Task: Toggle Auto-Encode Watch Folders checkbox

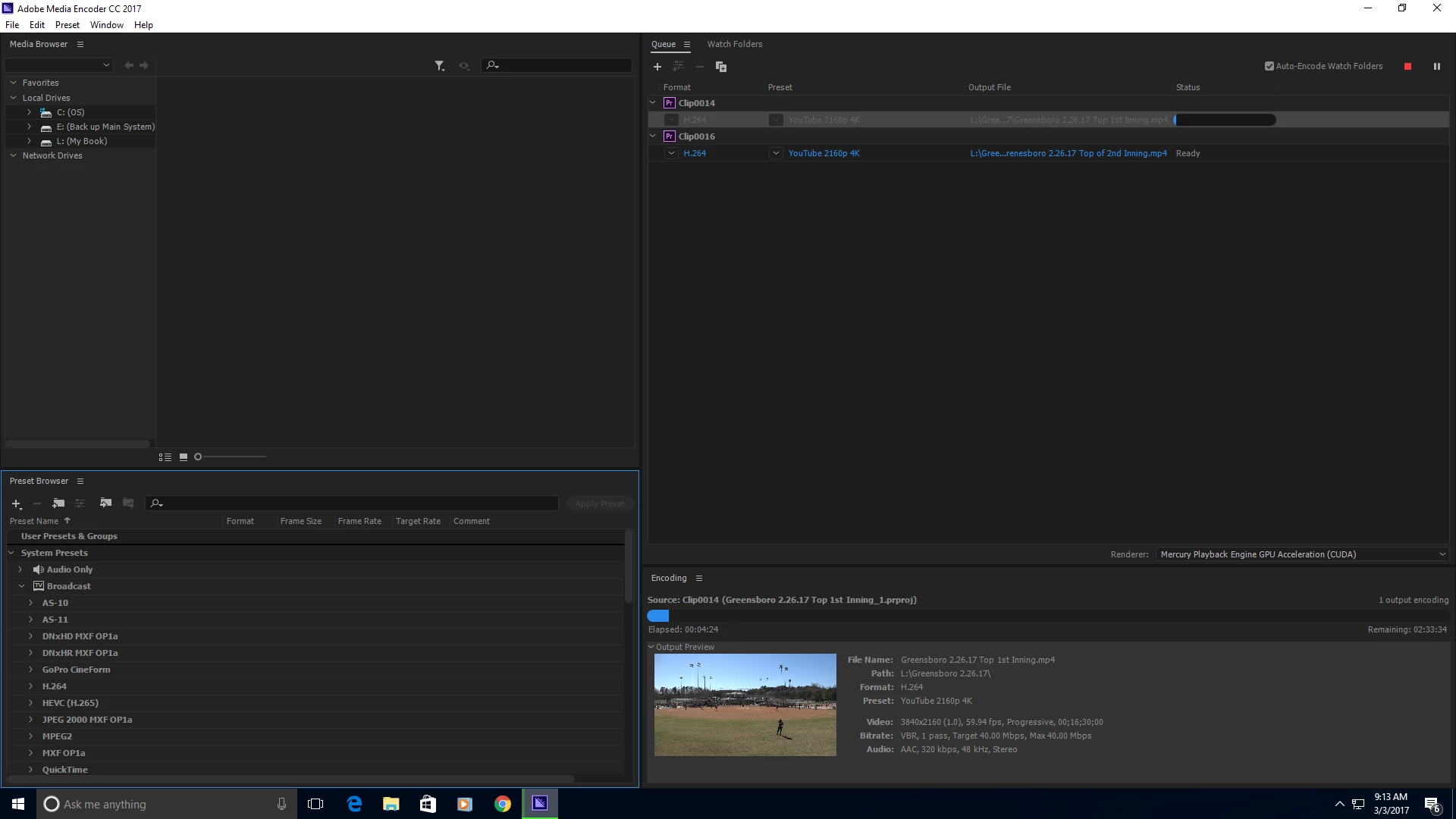Action: pos(1269,66)
